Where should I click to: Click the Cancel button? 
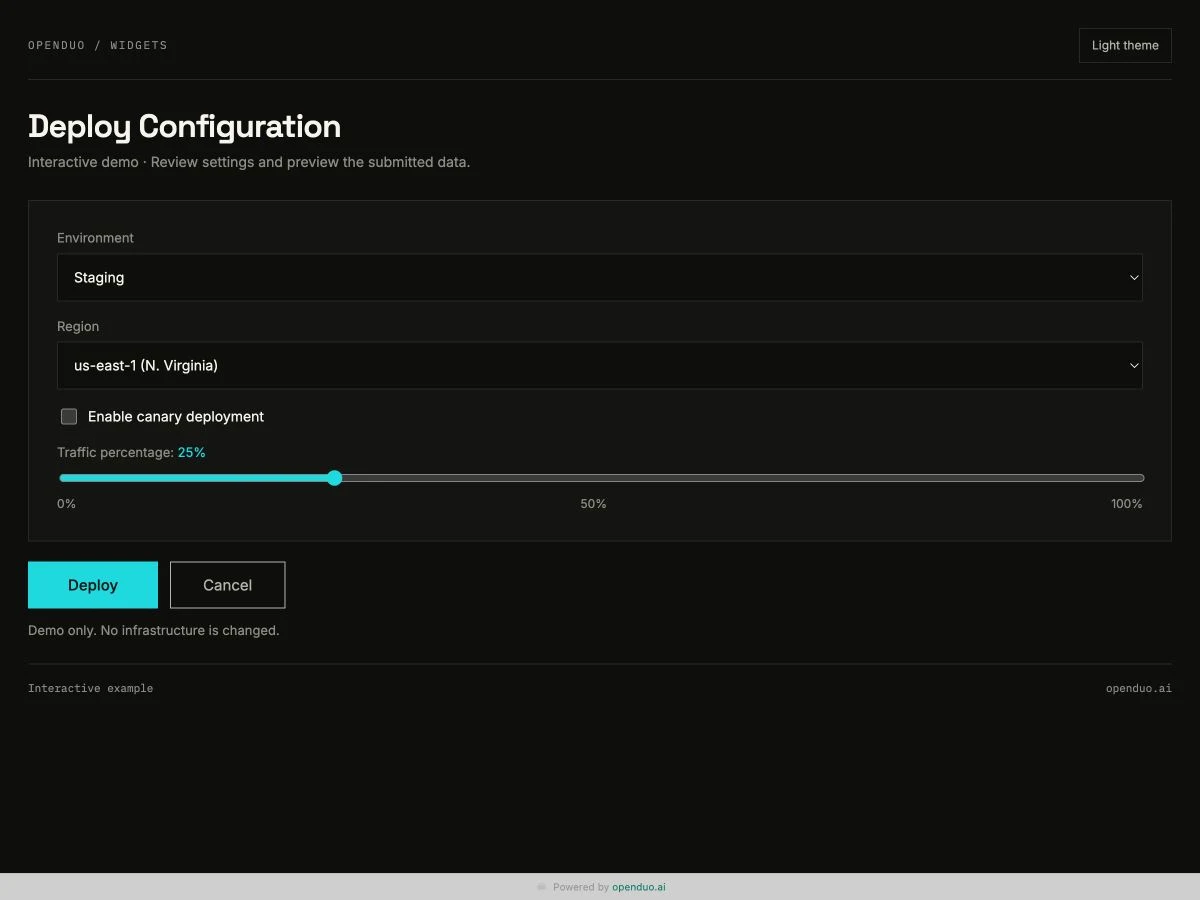click(227, 585)
